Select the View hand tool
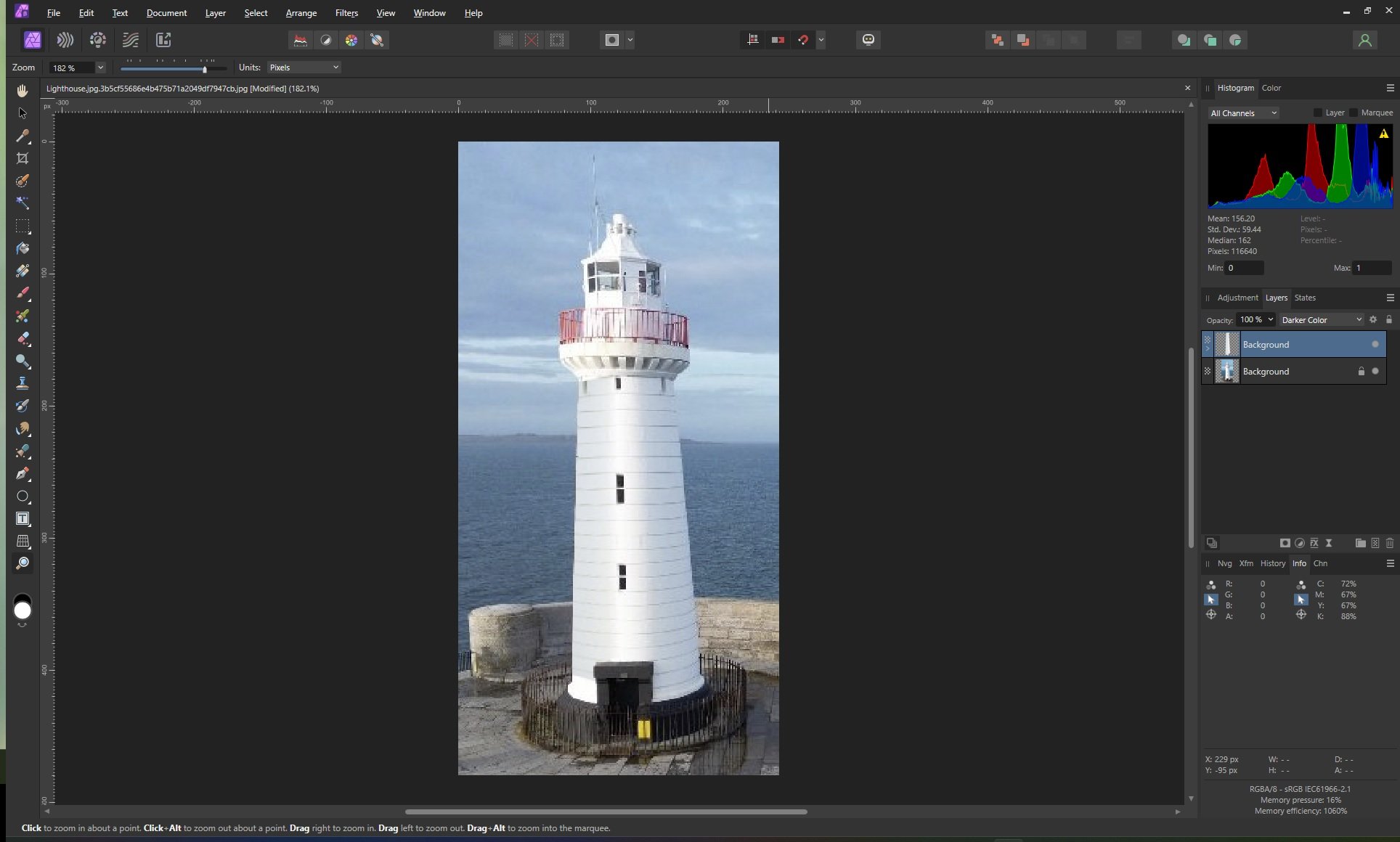Image resolution: width=1400 pixels, height=842 pixels. click(23, 91)
